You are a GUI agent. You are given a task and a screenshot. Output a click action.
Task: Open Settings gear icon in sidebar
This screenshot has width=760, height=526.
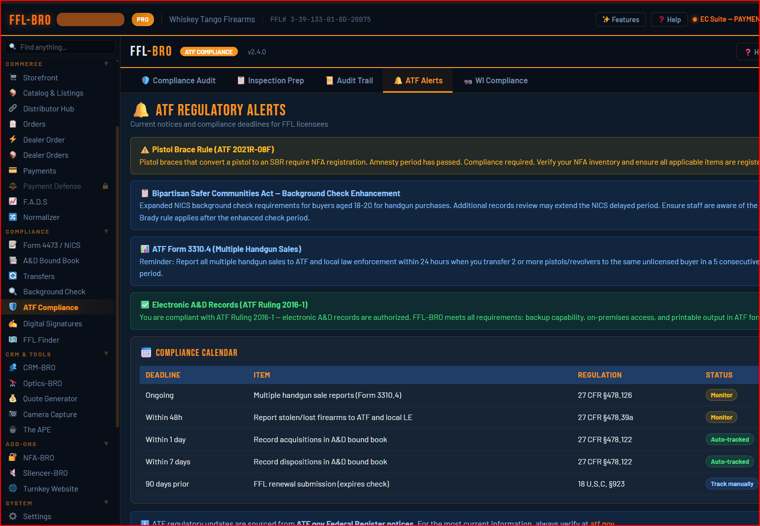point(13,516)
